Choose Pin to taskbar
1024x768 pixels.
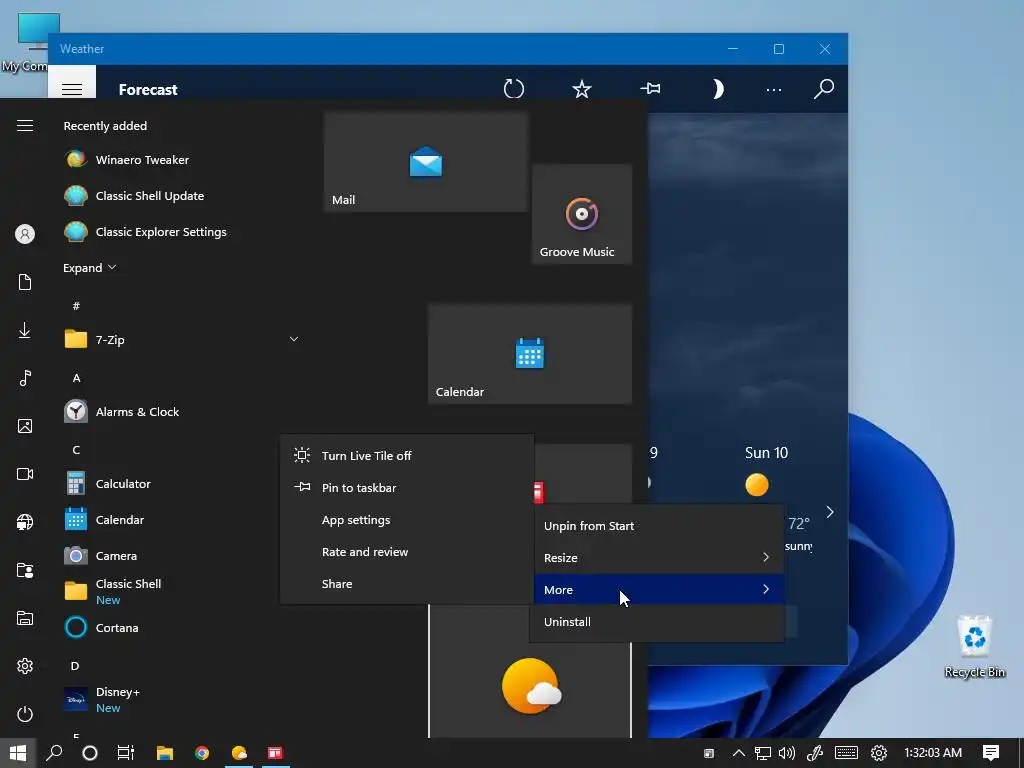pyautogui.click(x=407, y=488)
